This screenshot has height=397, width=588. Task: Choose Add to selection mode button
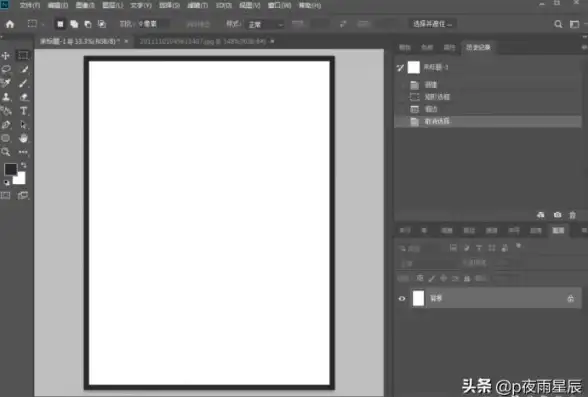[x=74, y=24]
